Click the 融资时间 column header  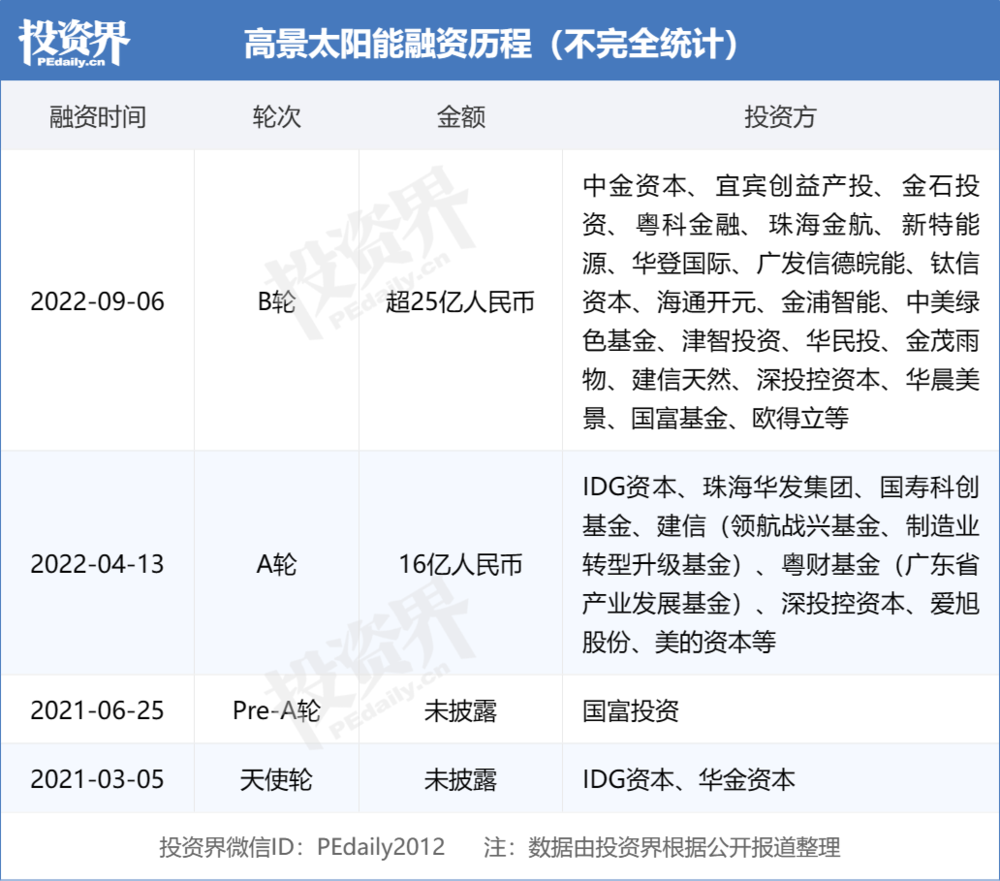coord(98,117)
